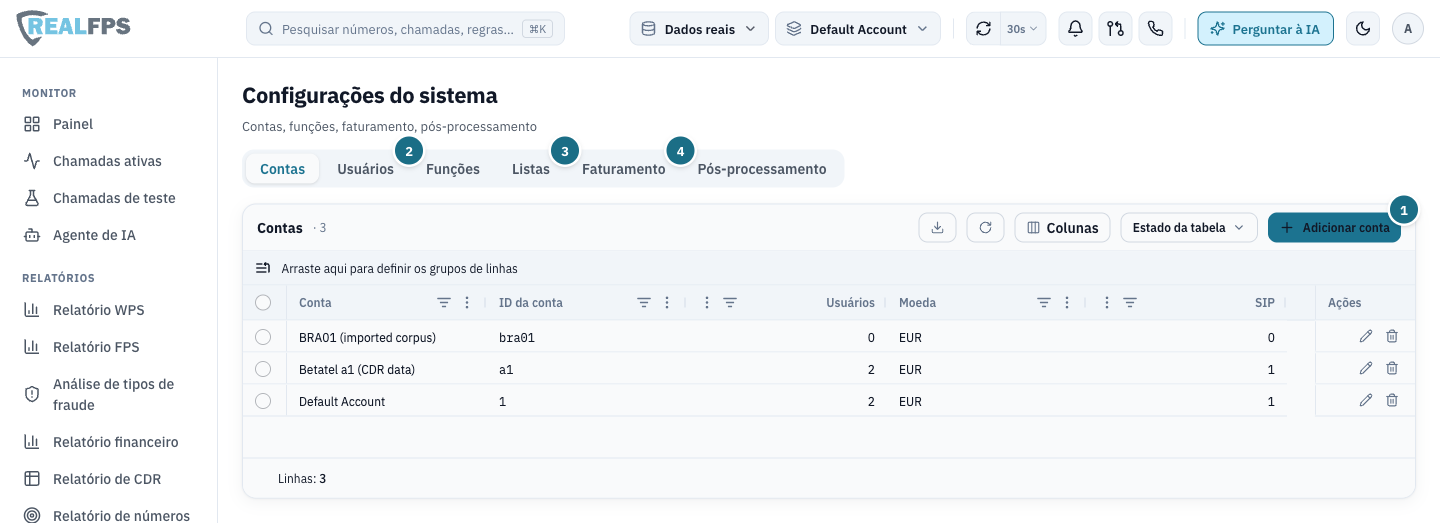Click the Usuários column header
The height and width of the screenshot is (523, 1440).
(850, 302)
